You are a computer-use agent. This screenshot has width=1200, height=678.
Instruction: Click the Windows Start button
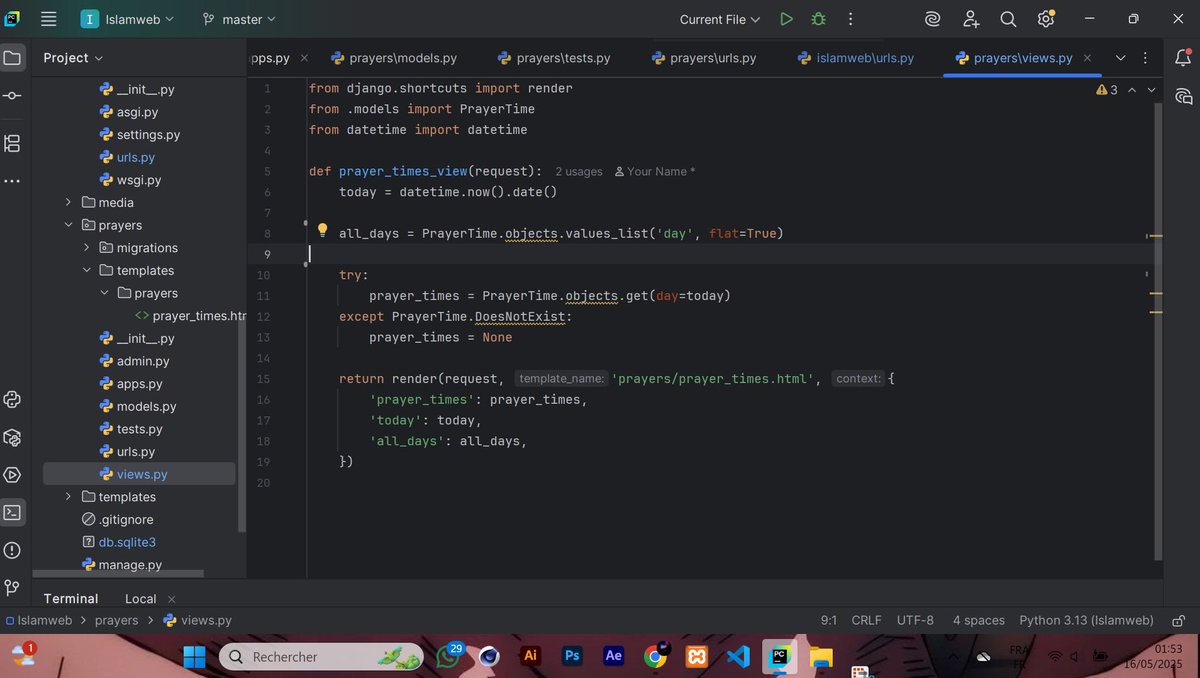point(194,656)
